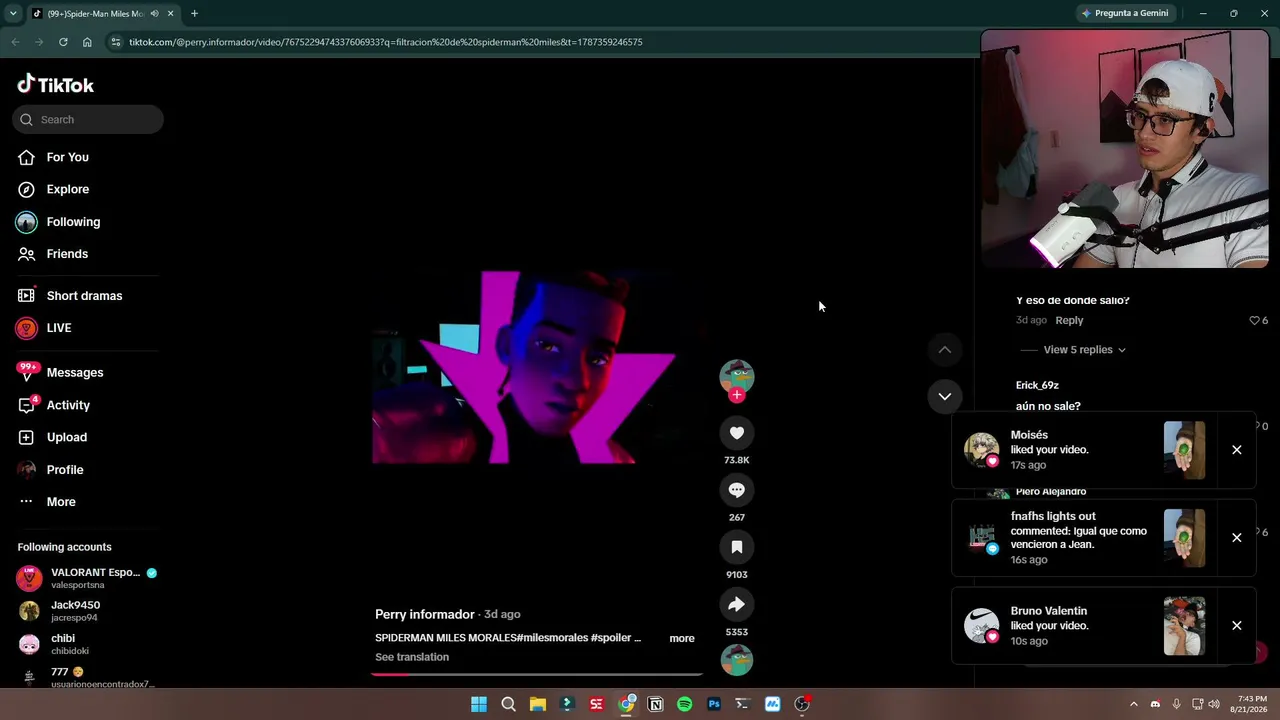
Task: Click the TikTok search field
Action: click(x=88, y=119)
